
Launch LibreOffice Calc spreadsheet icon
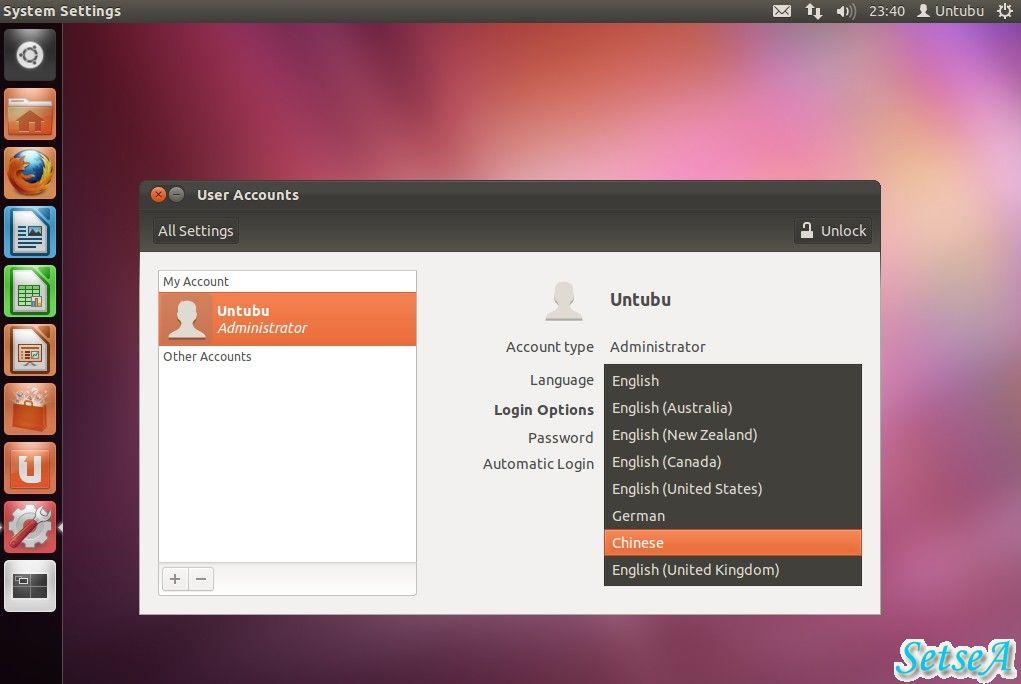[x=30, y=291]
